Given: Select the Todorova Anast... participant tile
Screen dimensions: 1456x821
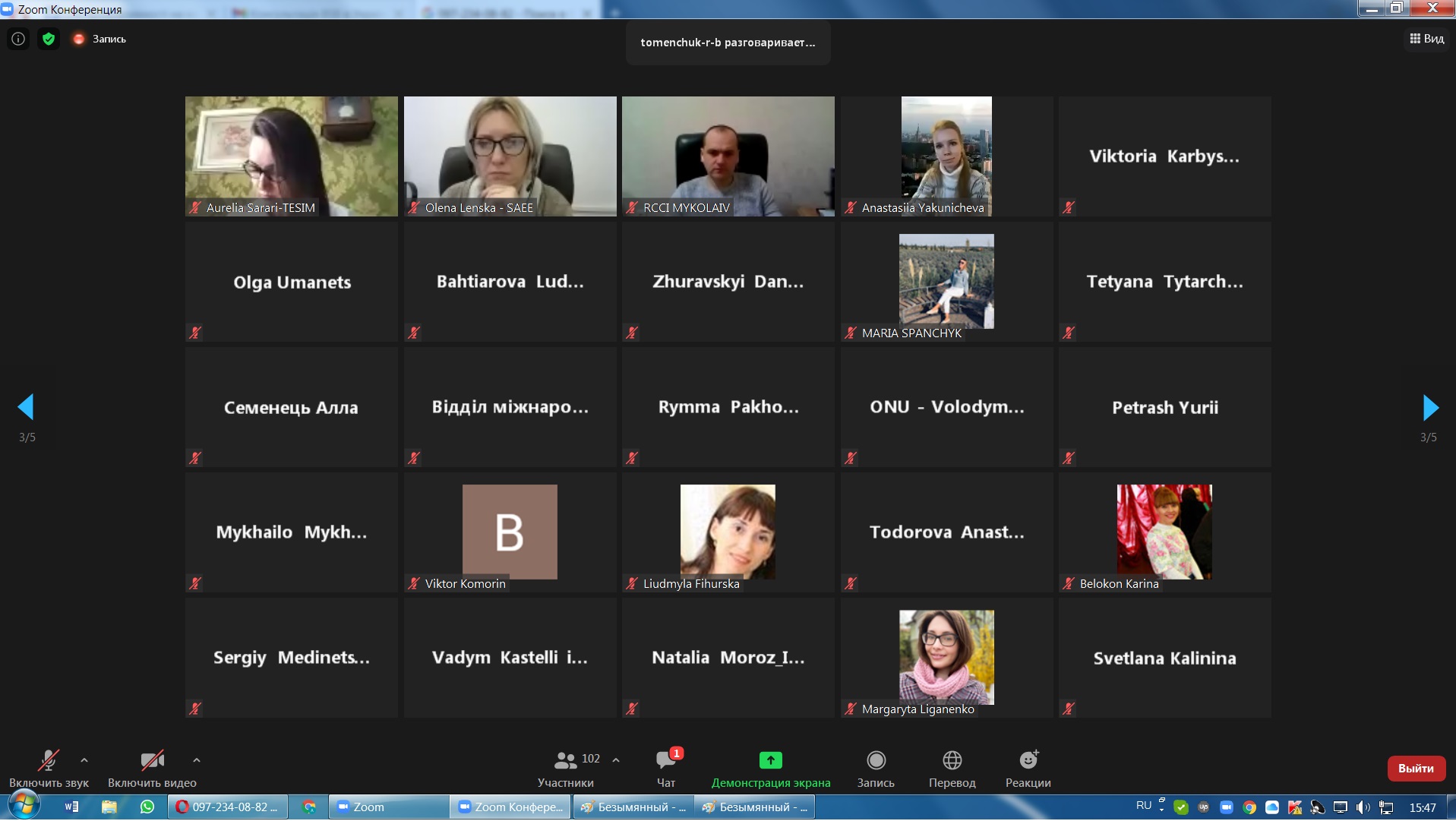Looking at the screenshot, I should click(x=947, y=532).
